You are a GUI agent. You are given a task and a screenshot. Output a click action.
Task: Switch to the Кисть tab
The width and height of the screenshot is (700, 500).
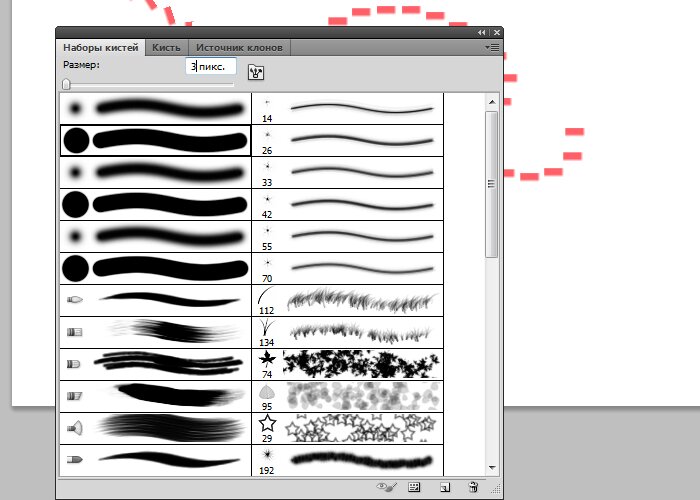(x=167, y=47)
